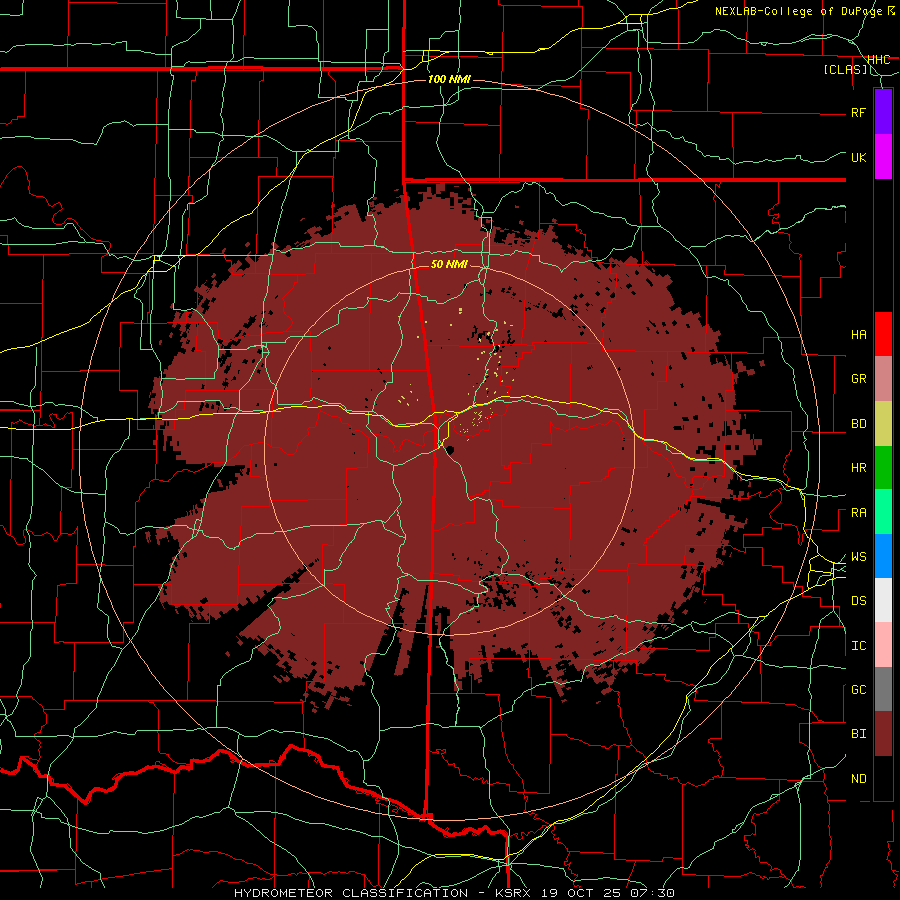900x900 pixels.
Task: Click the RF purple legend swatch
Action: 883,111
